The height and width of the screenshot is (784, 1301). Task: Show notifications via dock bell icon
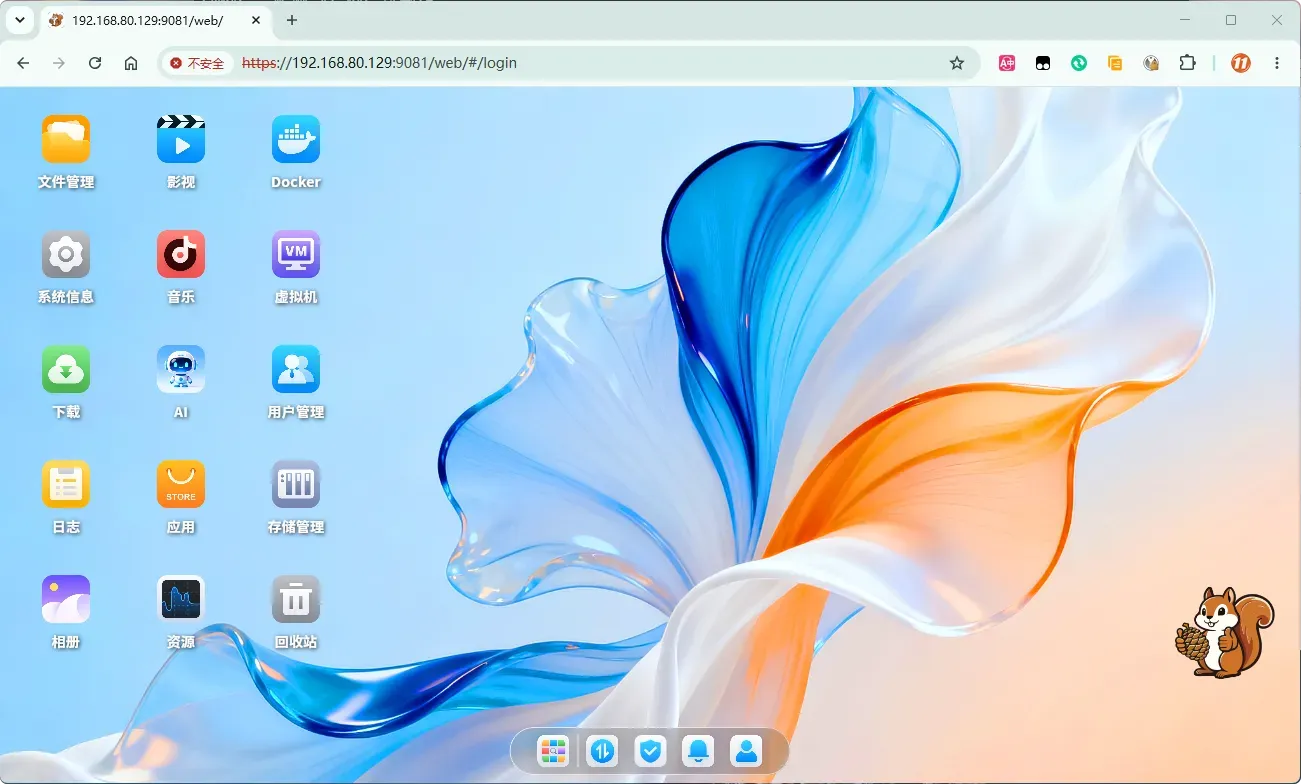point(698,750)
